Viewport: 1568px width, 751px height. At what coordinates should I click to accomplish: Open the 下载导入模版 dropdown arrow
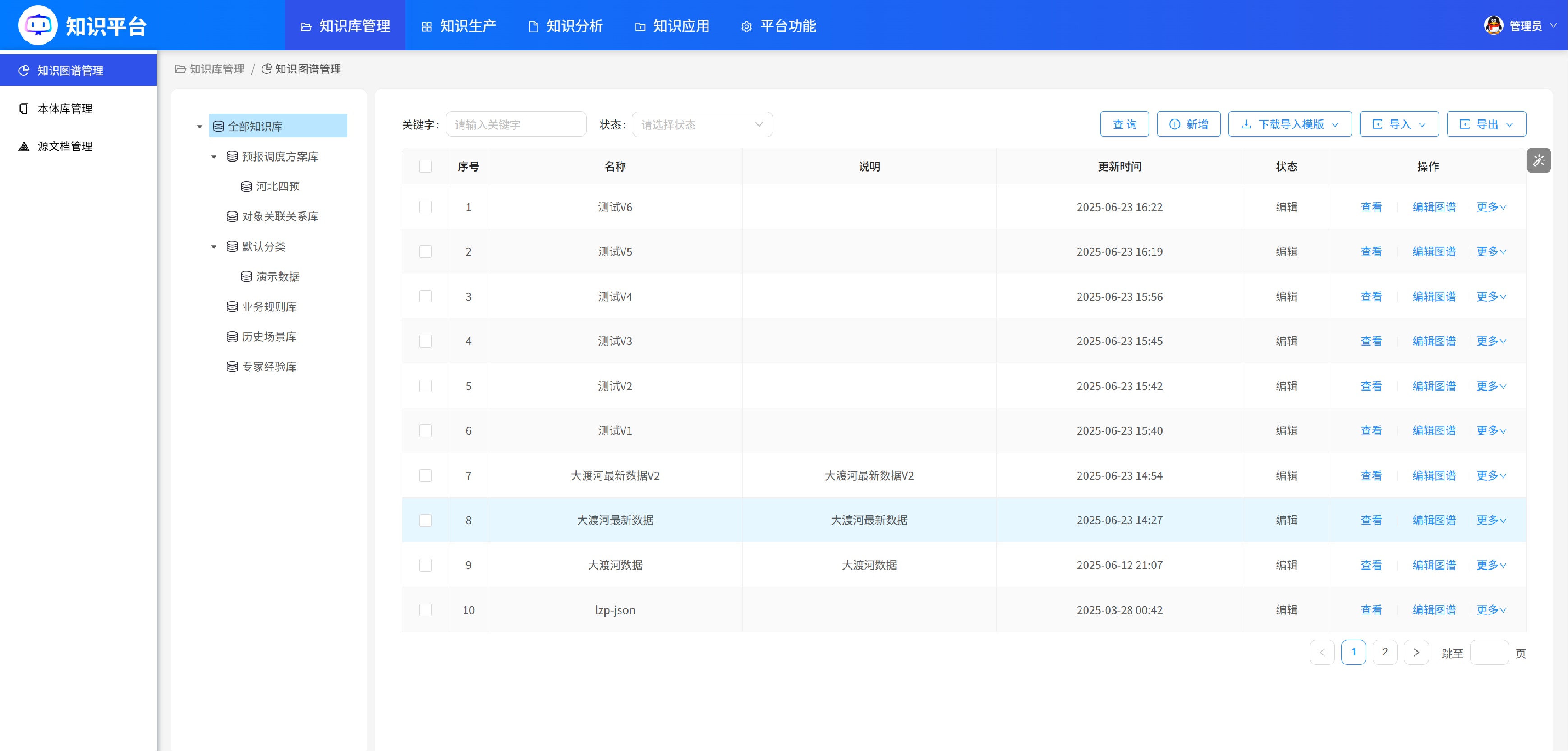(1335, 125)
